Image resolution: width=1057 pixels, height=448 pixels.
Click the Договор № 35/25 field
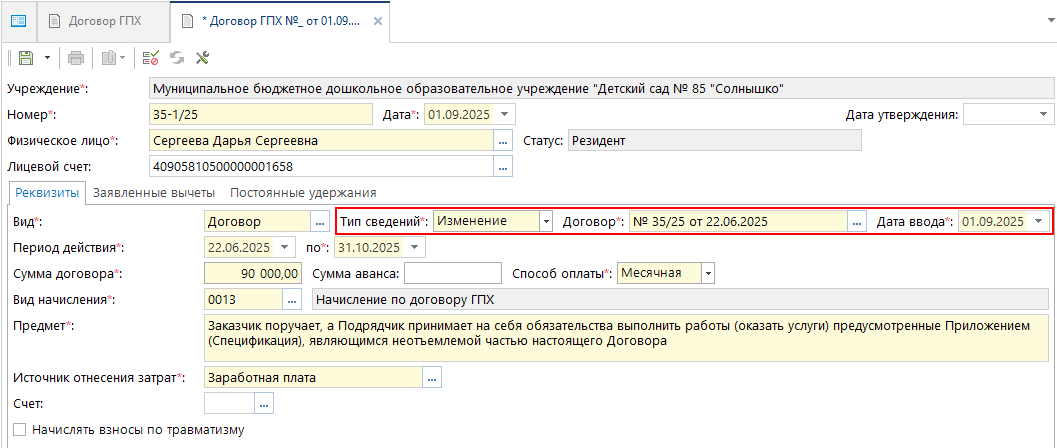737,220
